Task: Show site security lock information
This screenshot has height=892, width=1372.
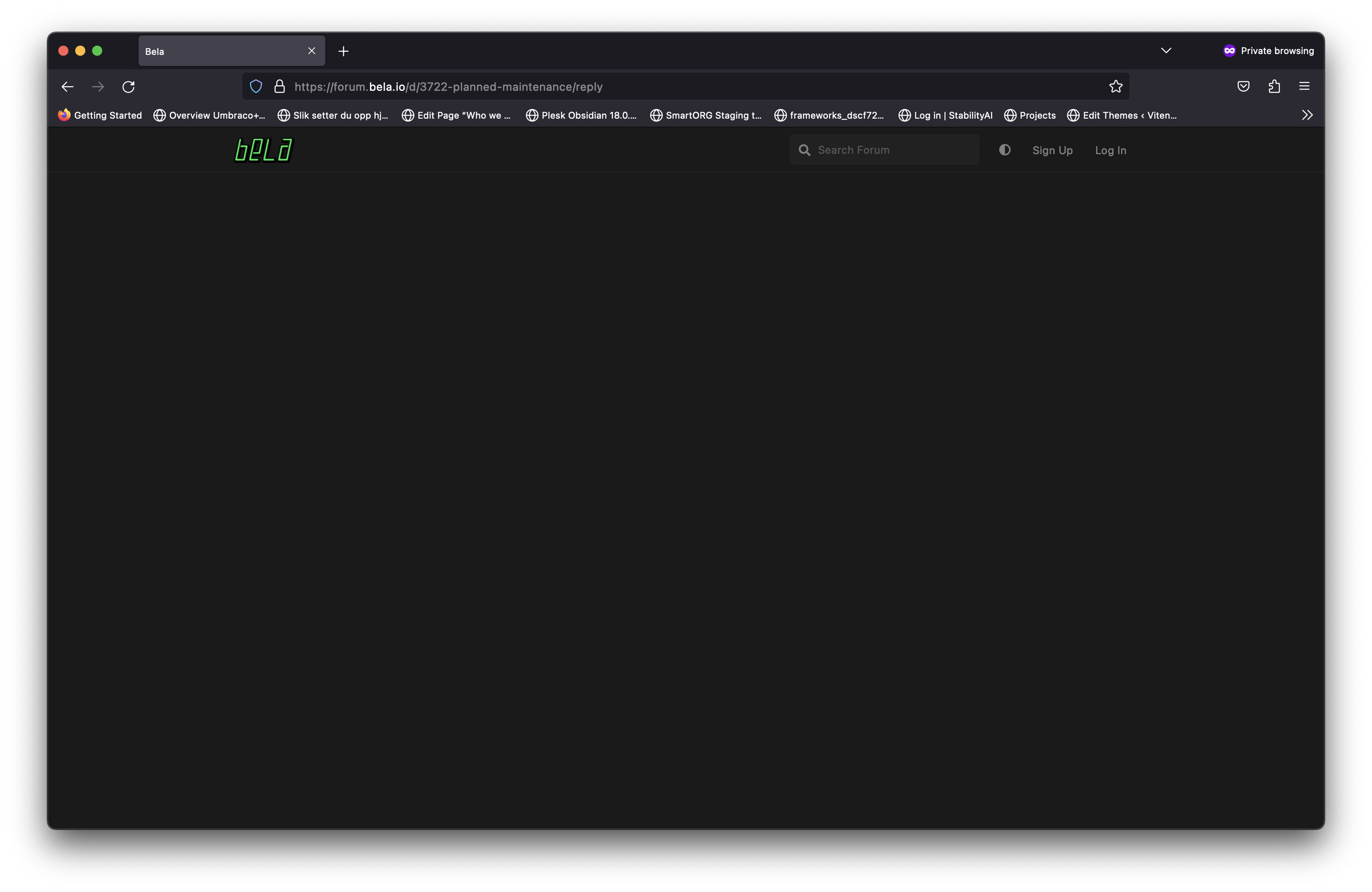Action: click(280, 87)
